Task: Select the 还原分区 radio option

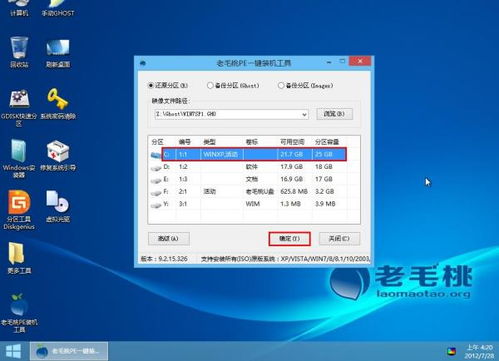Action: pyautogui.click(x=168, y=85)
